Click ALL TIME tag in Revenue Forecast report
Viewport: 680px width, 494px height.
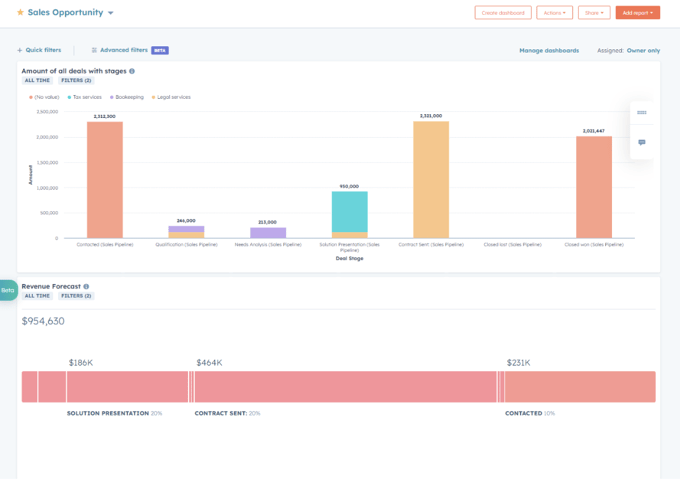point(37,296)
